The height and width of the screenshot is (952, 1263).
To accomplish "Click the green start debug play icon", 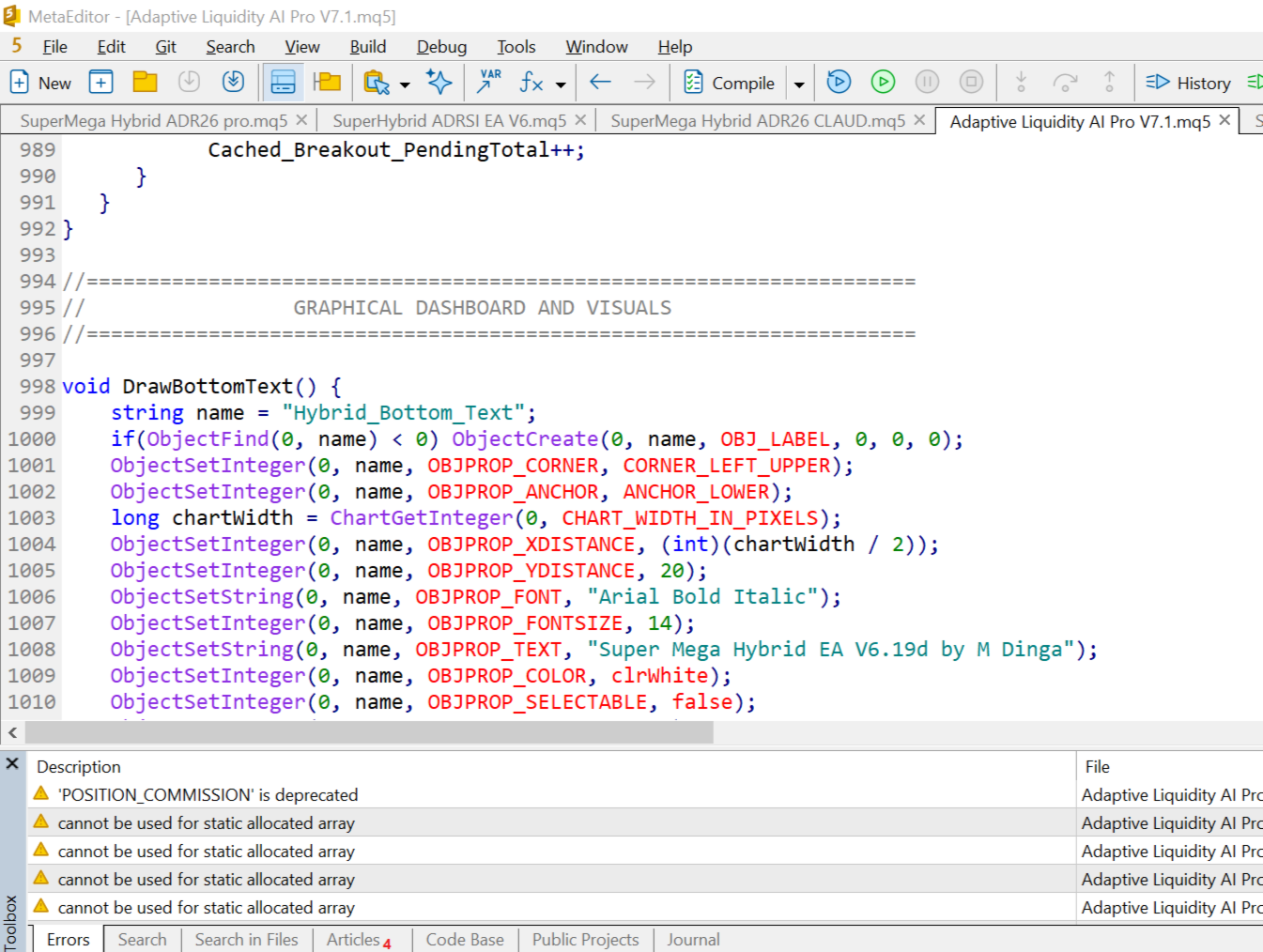I will (883, 83).
